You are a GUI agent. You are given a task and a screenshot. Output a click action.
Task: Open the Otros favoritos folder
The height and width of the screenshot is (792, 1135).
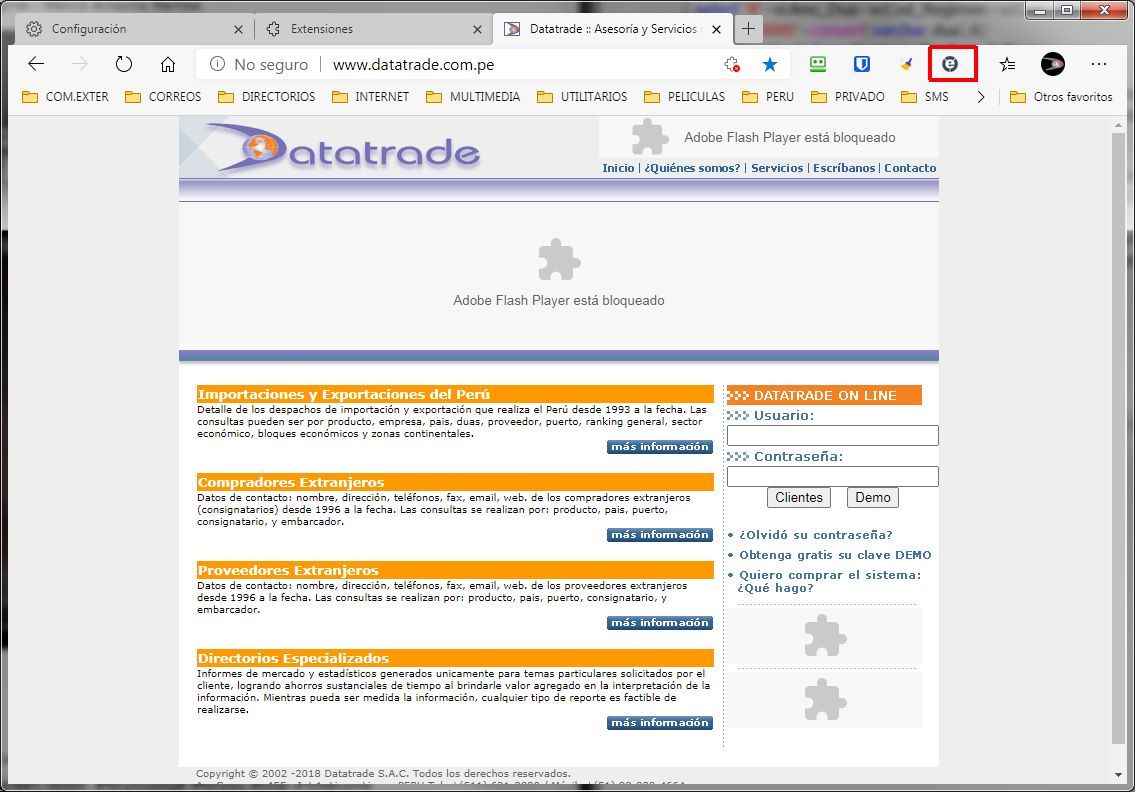pyautogui.click(x=1061, y=97)
